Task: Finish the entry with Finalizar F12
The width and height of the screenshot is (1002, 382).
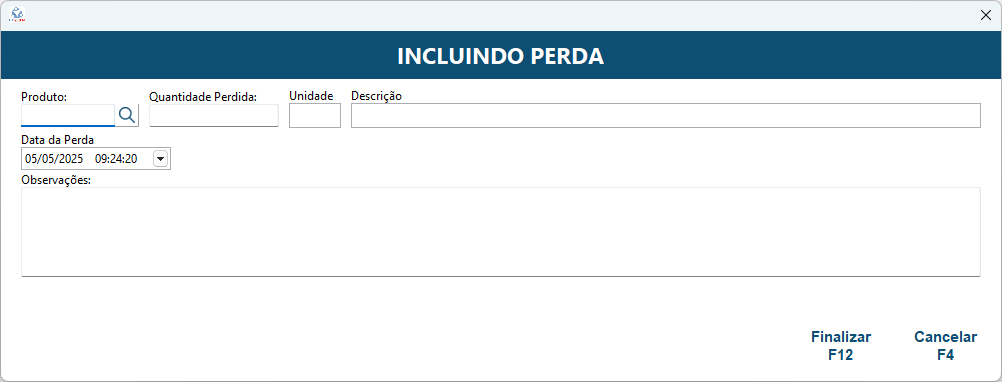Action: tap(840, 346)
